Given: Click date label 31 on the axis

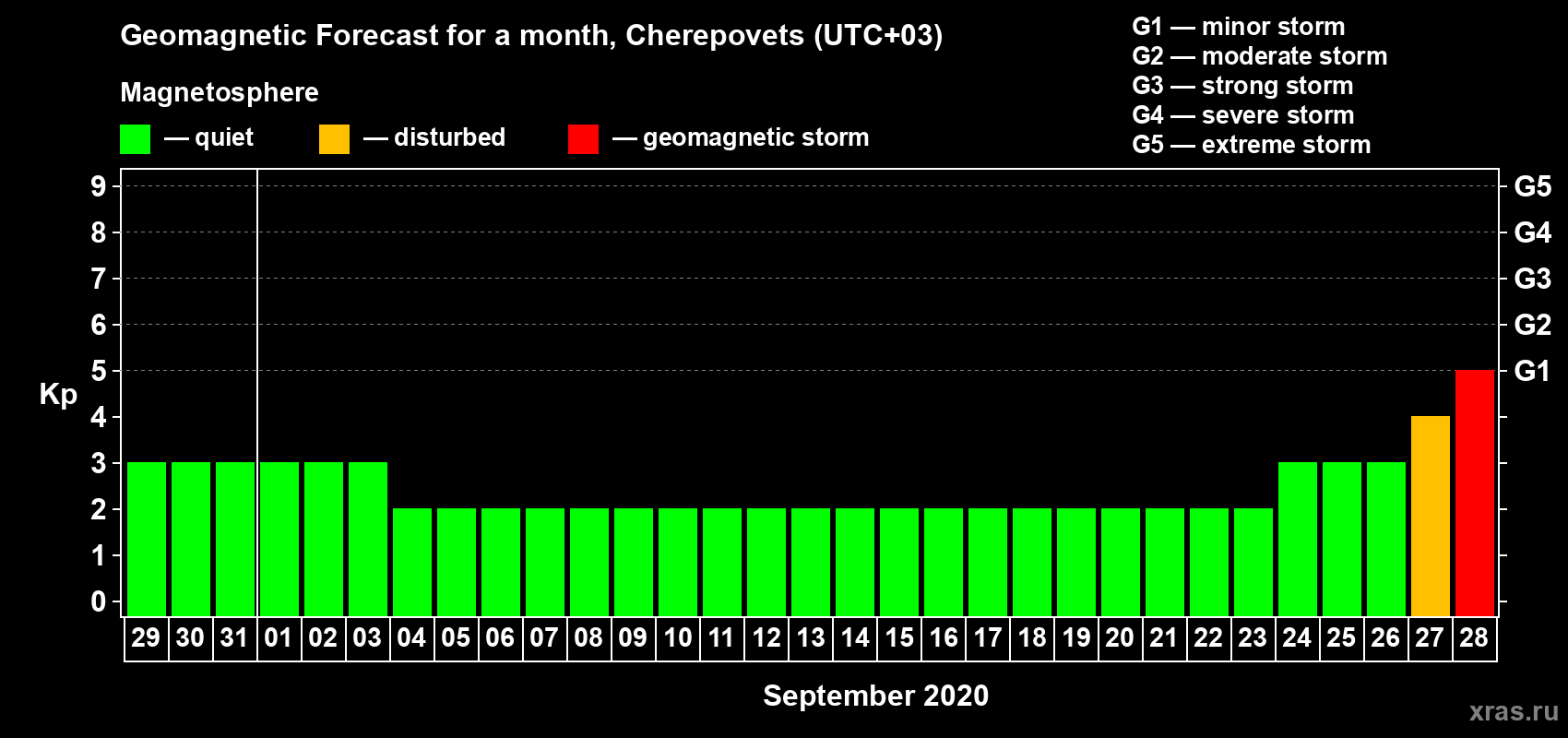Looking at the screenshot, I should click(x=234, y=638).
